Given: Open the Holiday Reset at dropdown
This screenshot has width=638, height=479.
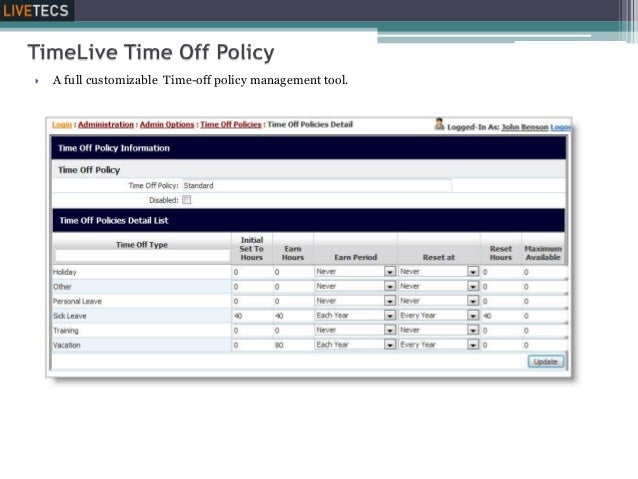Looking at the screenshot, I should 473,271.
